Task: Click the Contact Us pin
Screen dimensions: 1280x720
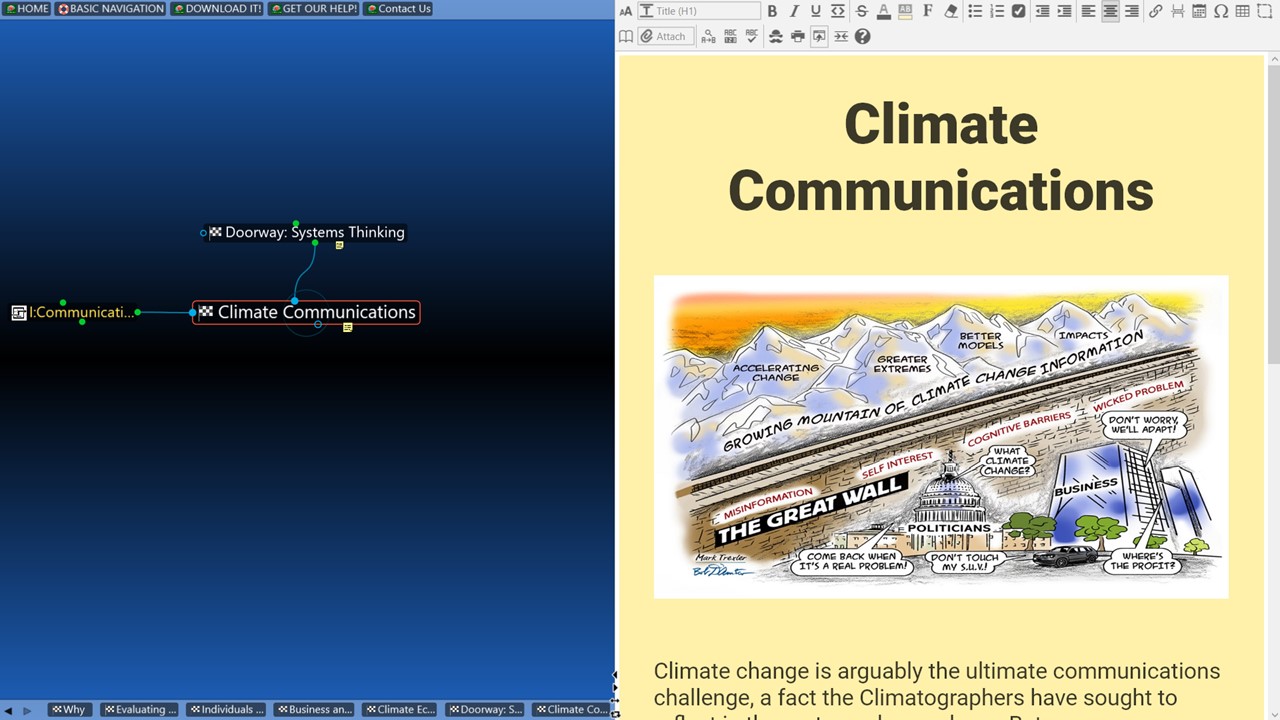Action: point(398,8)
